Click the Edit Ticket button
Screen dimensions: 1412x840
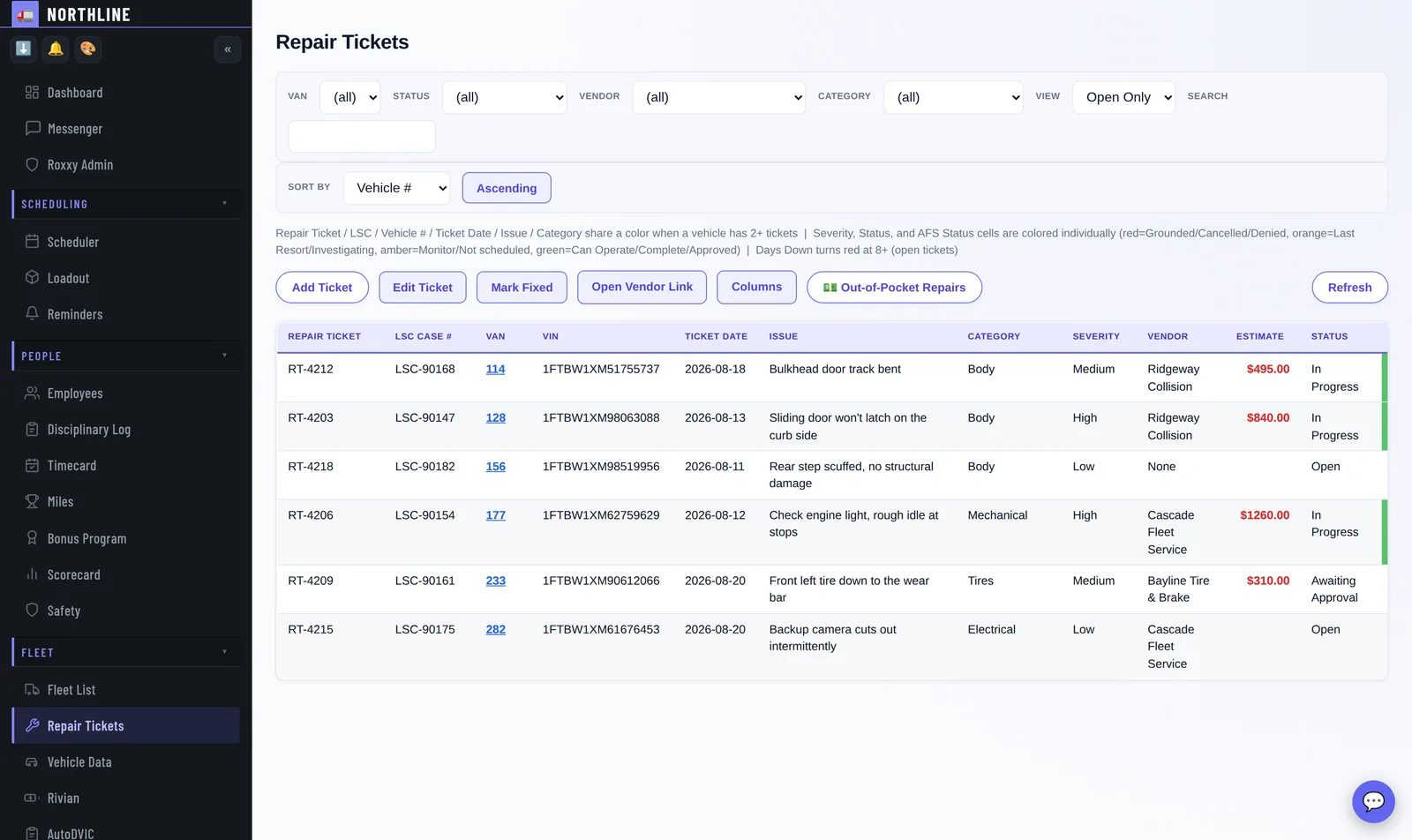click(423, 288)
